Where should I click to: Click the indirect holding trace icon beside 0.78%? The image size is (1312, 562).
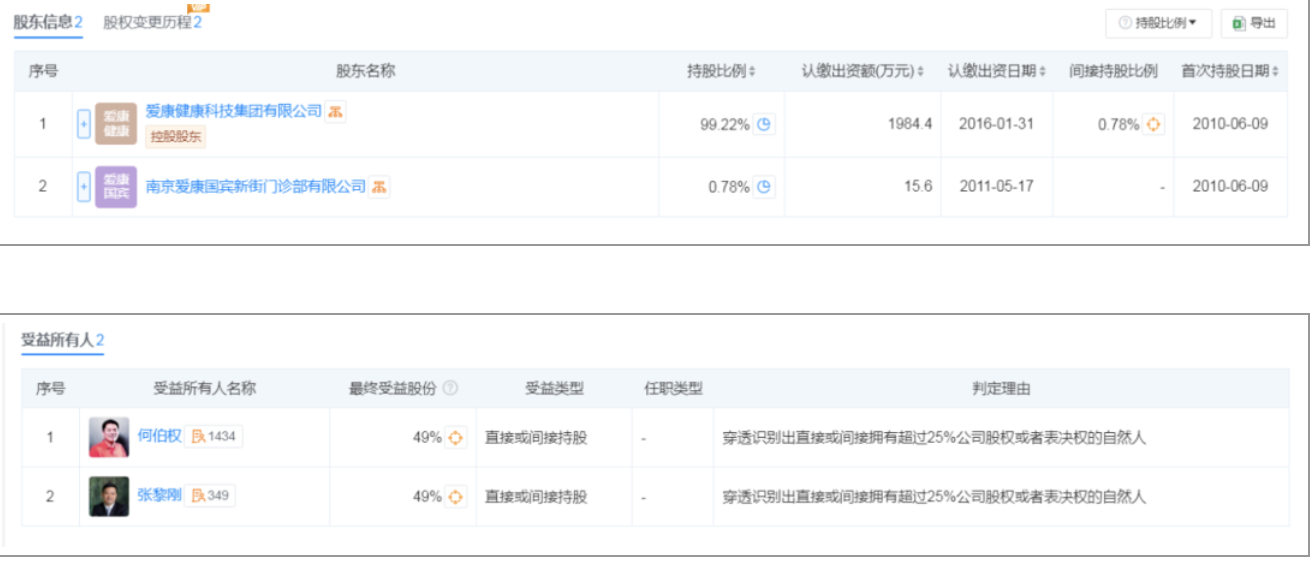(1154, 125)
